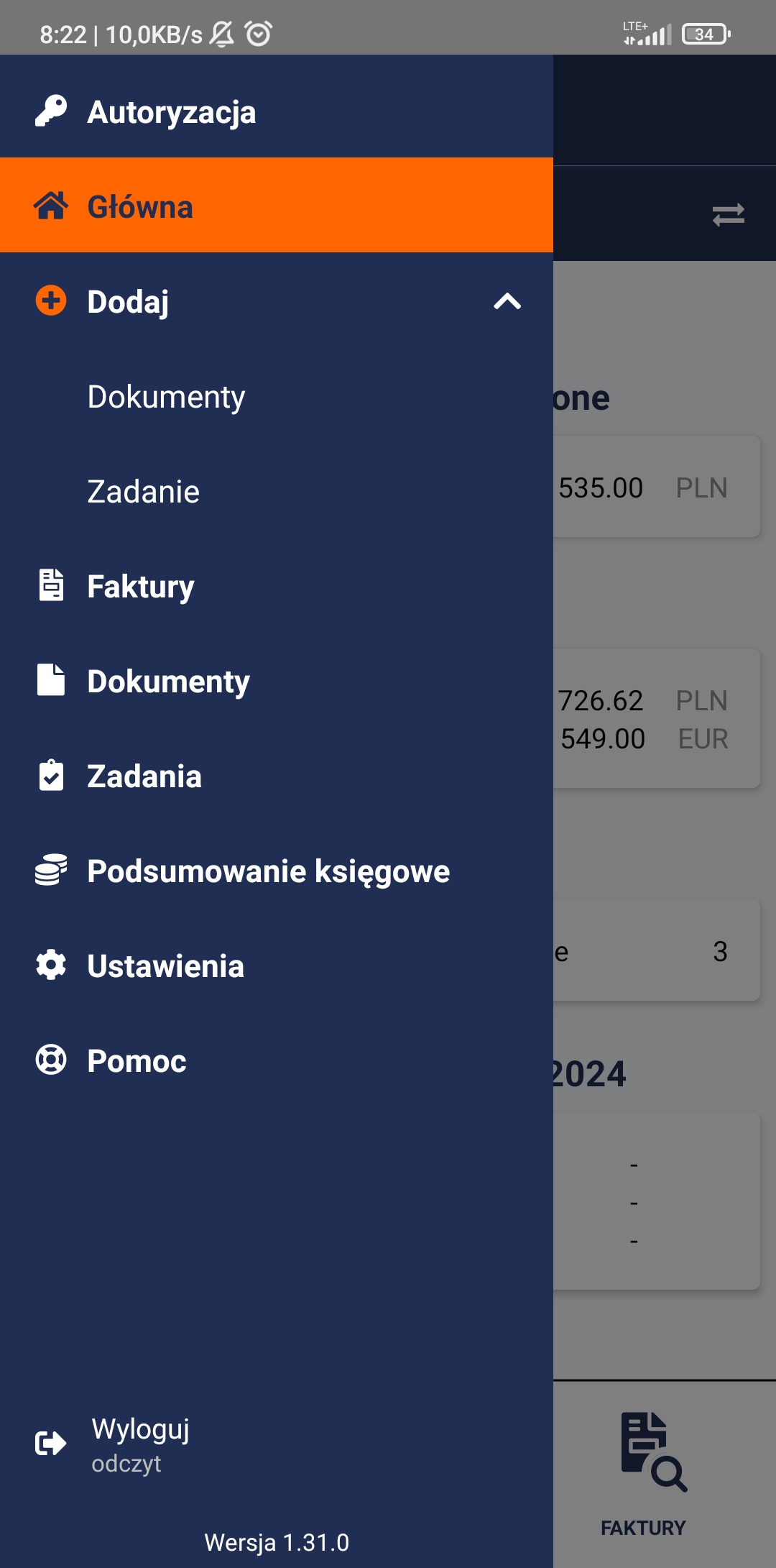
Task: Tap Wyloguj to log out
Action: (141, 1429)
